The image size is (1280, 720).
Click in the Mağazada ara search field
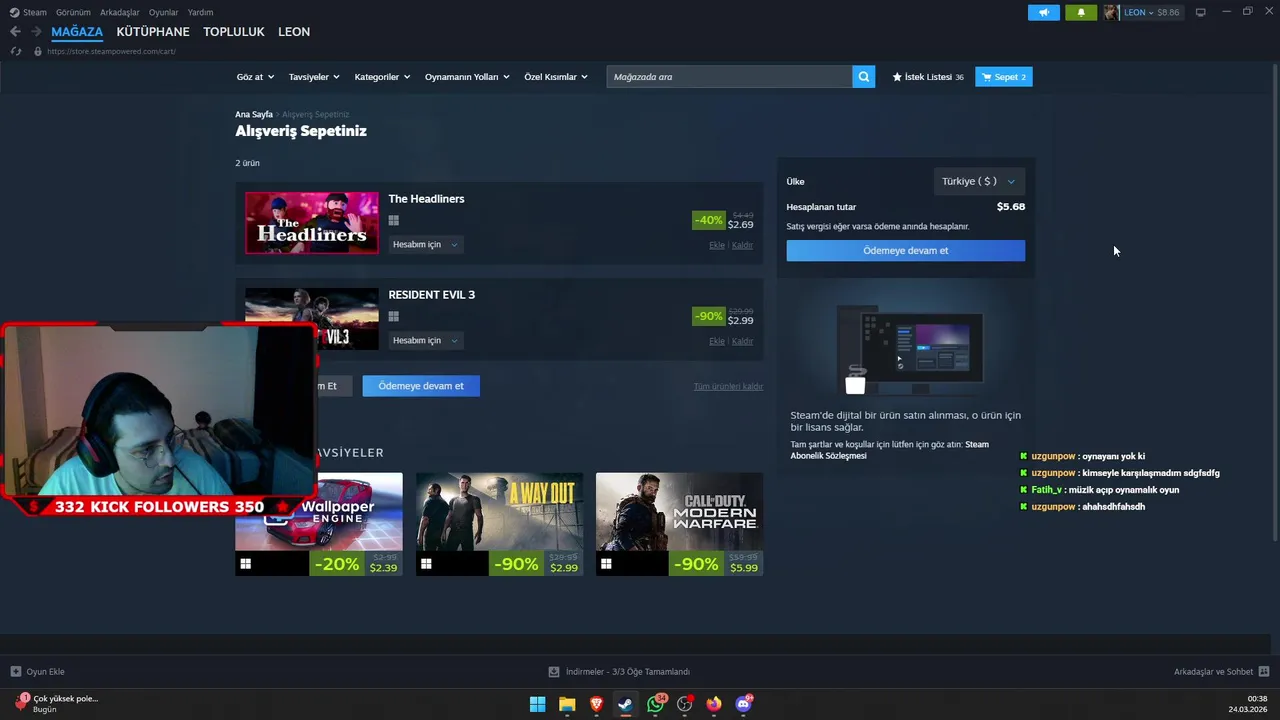[729, 77]
